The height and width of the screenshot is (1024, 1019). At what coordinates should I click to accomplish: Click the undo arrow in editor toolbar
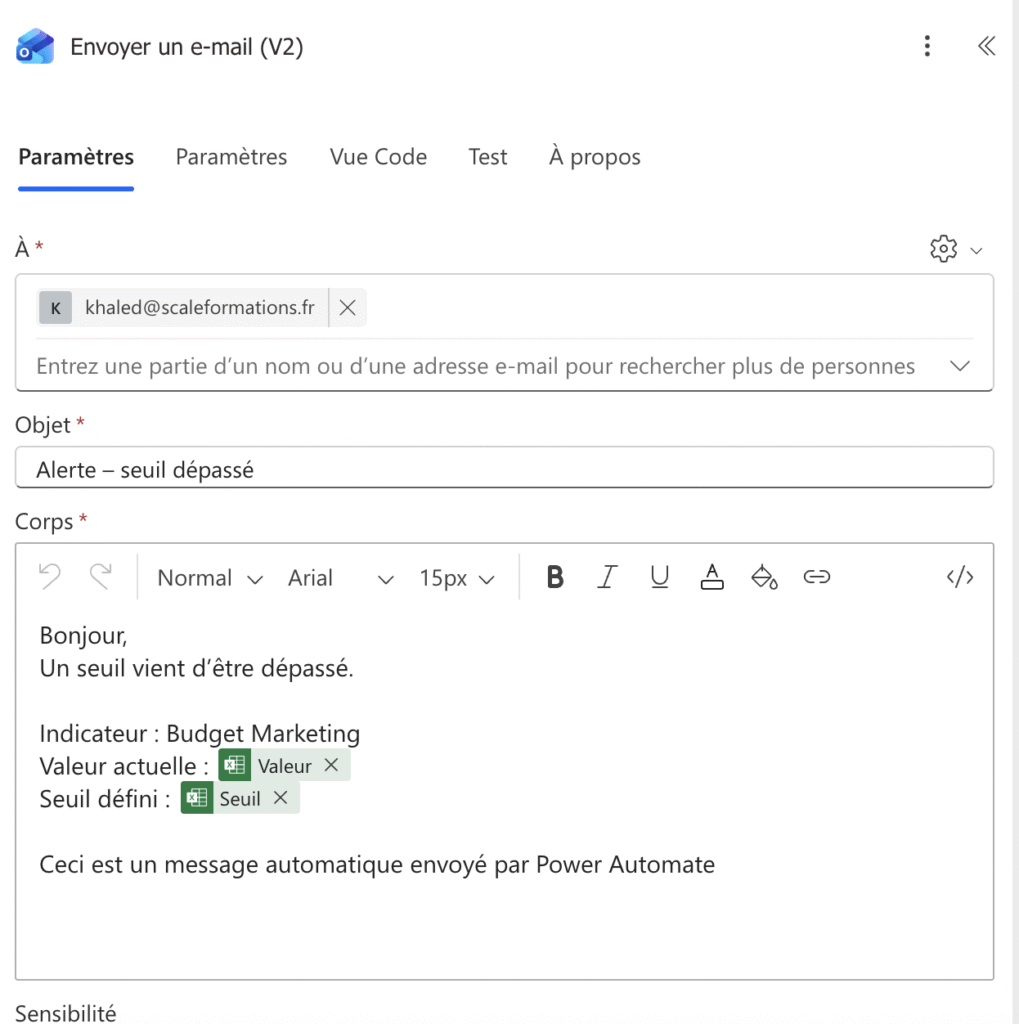pos(50,577)
